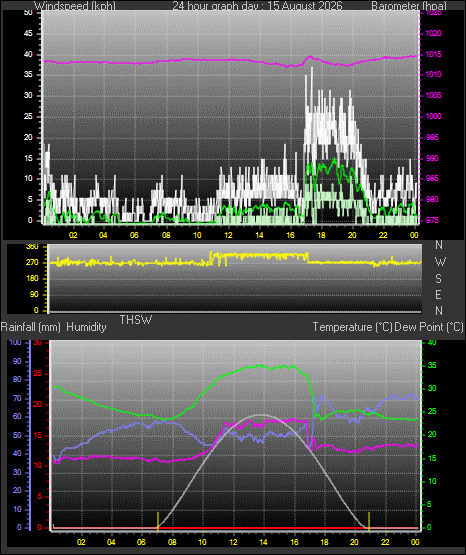The height and width of the screenshot is (555, 466).
Task: Click the 985 barometer axis value
Action: 432,178
